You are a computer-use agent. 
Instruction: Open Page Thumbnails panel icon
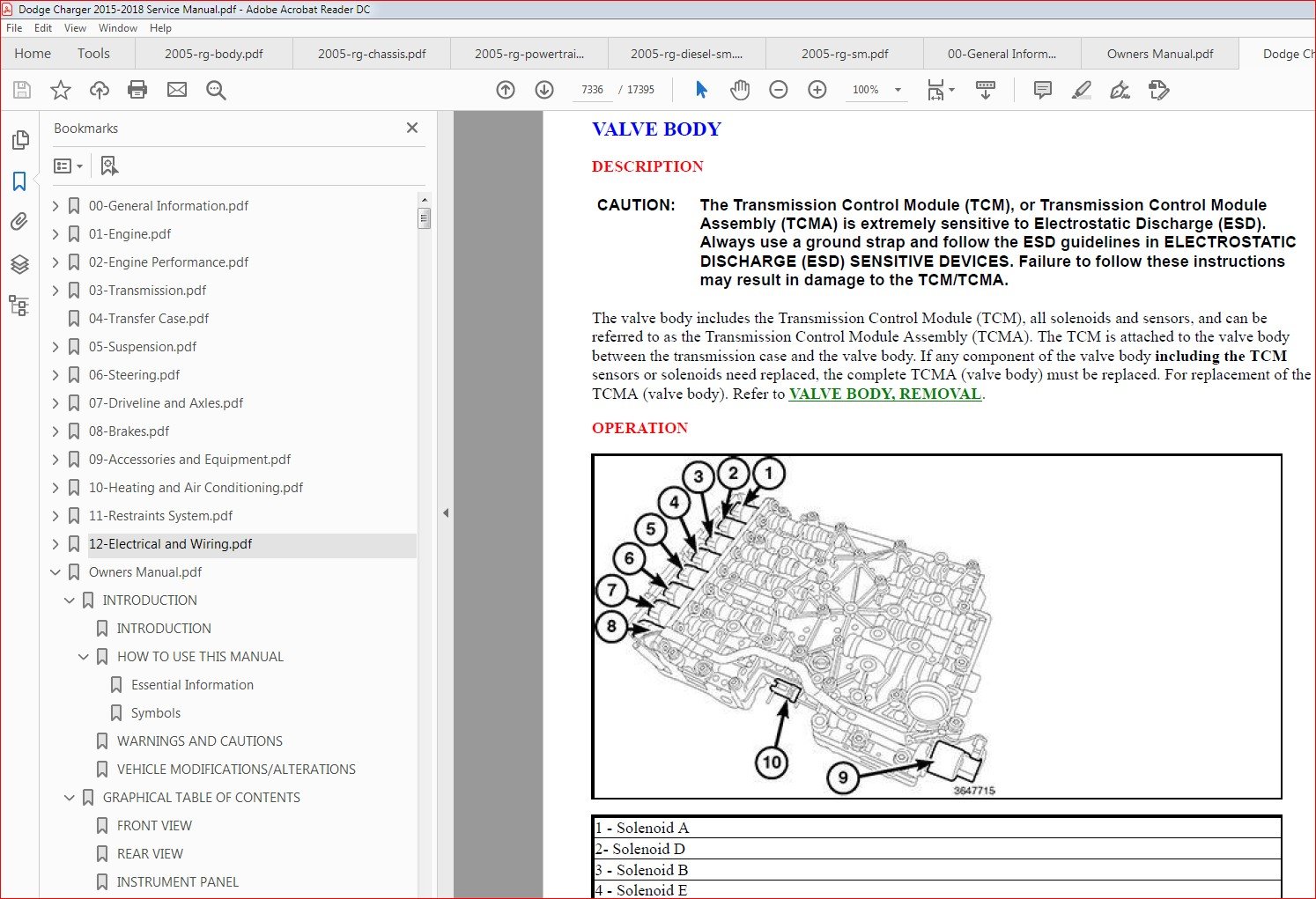[19, 140]
